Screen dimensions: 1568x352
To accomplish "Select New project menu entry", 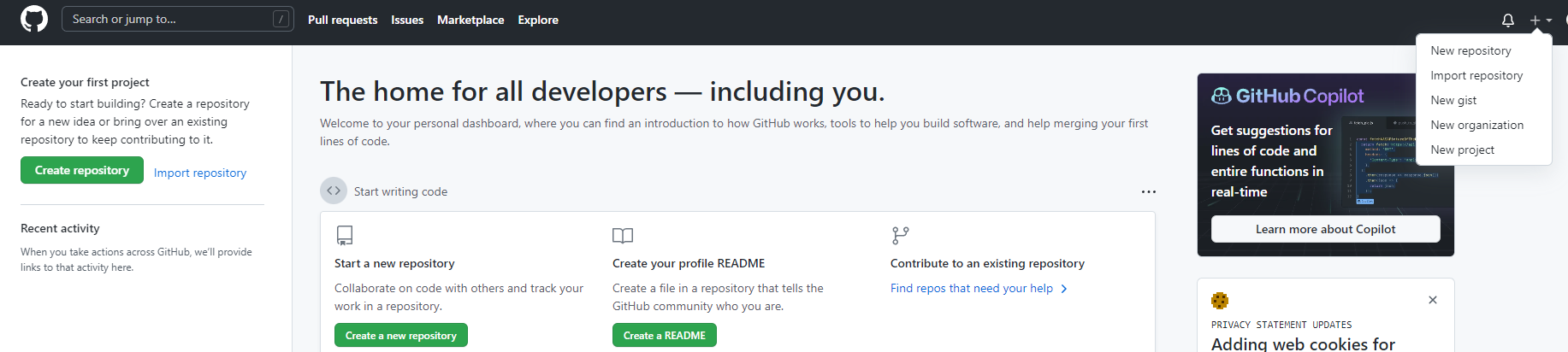I will [x=1483, y=150].
